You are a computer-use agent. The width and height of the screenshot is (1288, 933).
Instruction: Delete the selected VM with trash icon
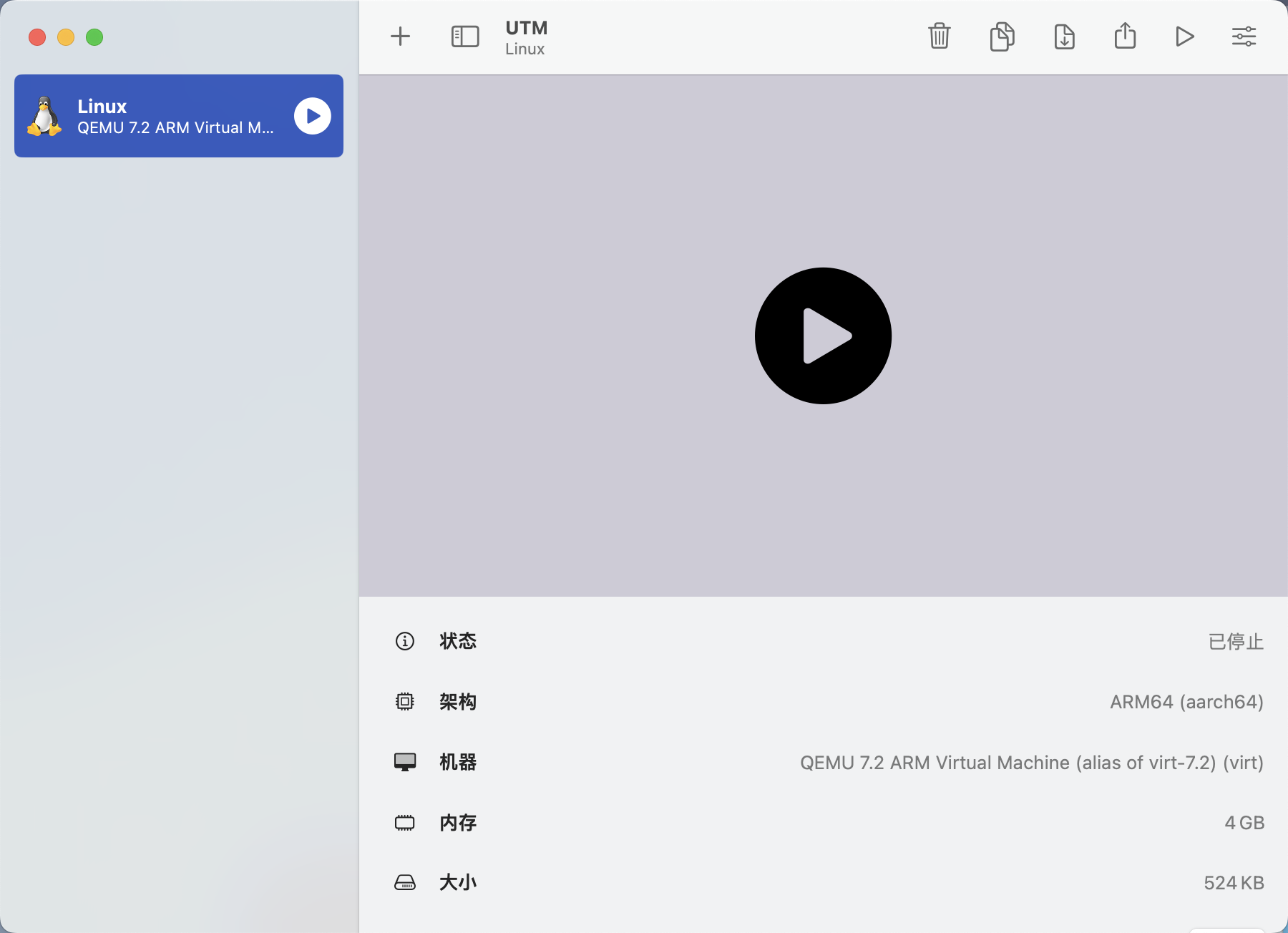pos(939,36)
